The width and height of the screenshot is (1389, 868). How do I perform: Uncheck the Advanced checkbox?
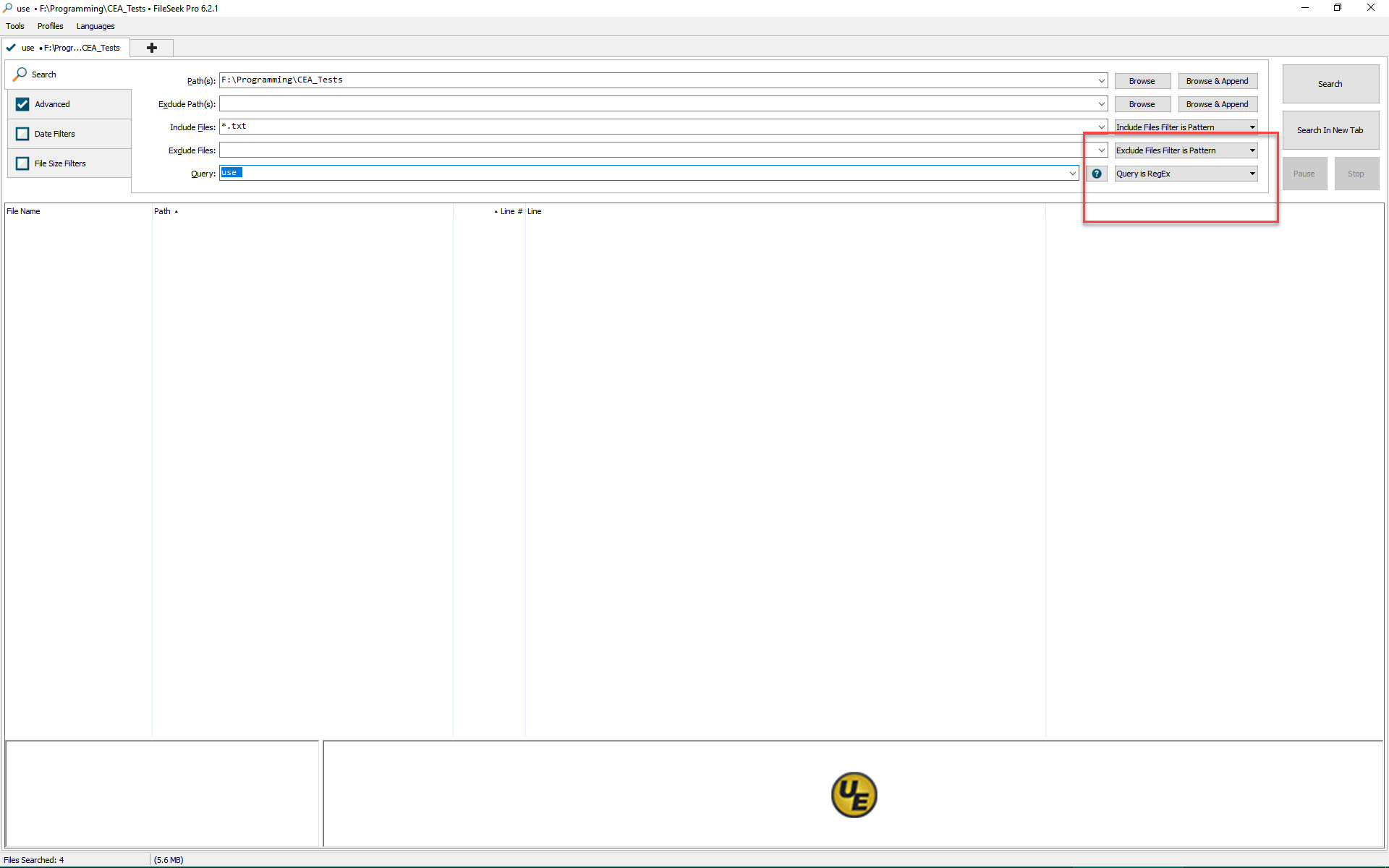pyautogui.click(x=22, y=104)
